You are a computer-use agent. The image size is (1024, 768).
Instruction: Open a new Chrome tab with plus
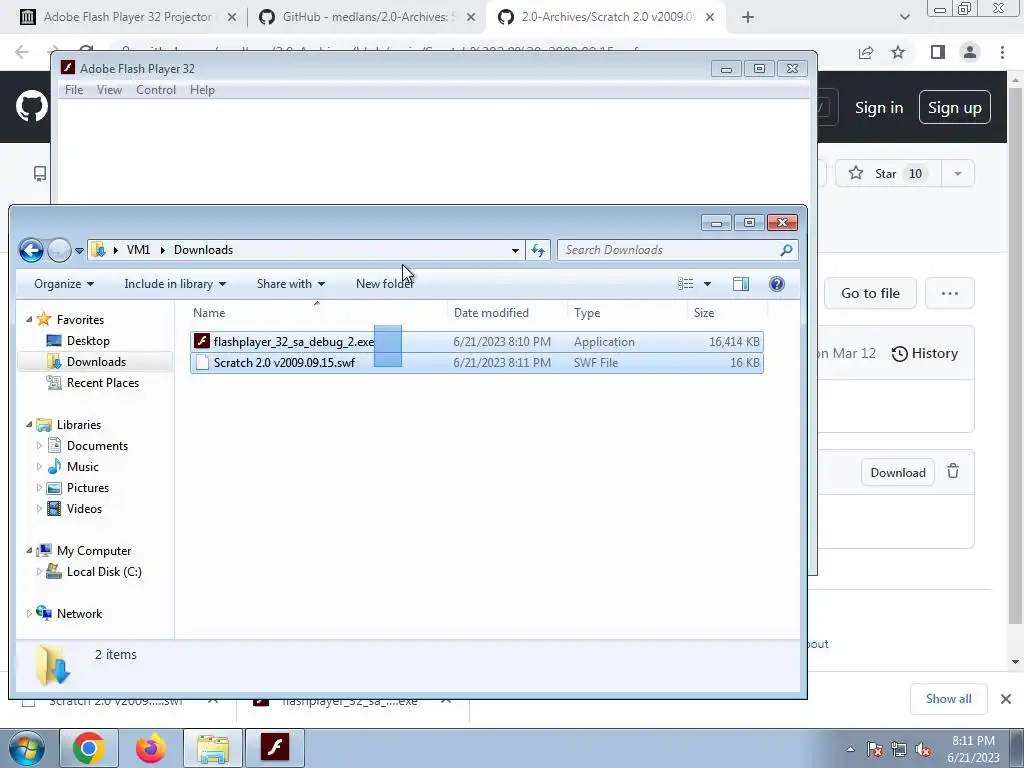748,17
